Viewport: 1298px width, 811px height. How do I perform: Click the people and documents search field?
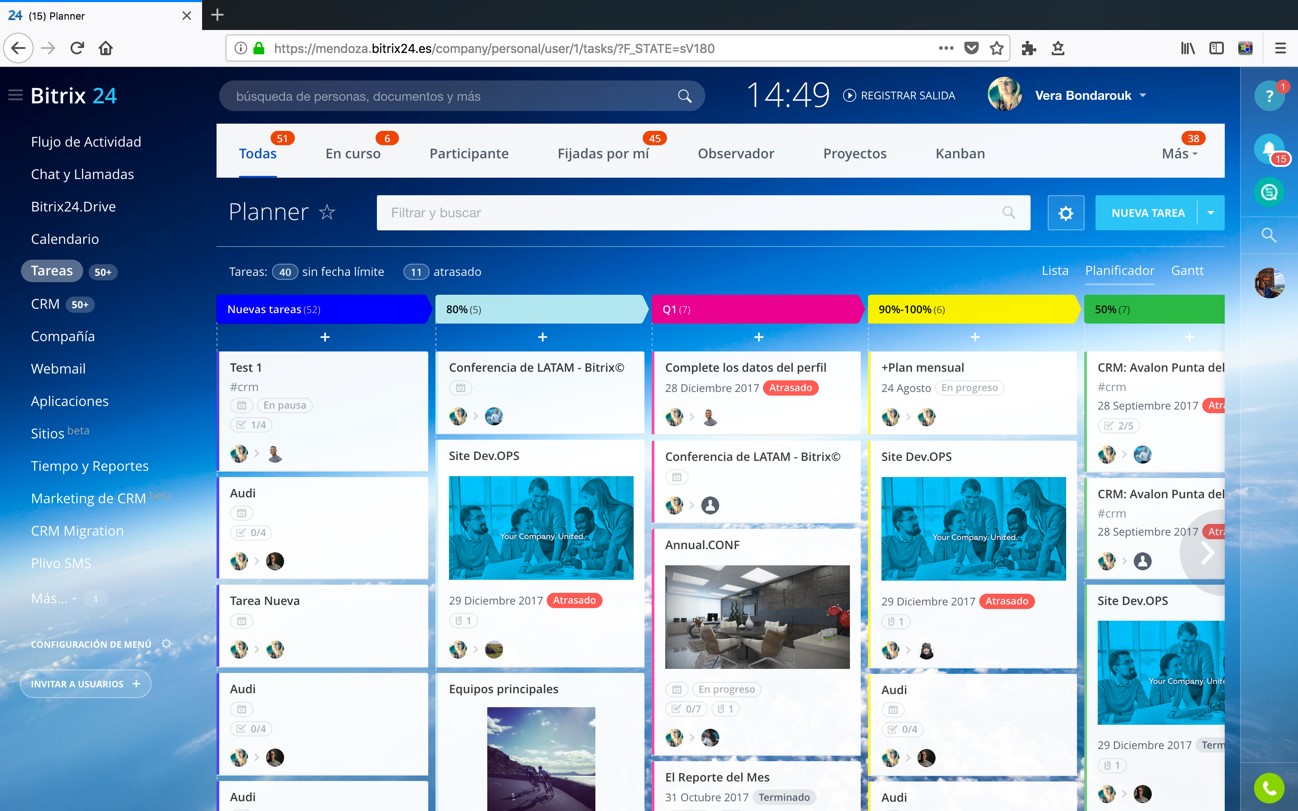click(461, 96)
